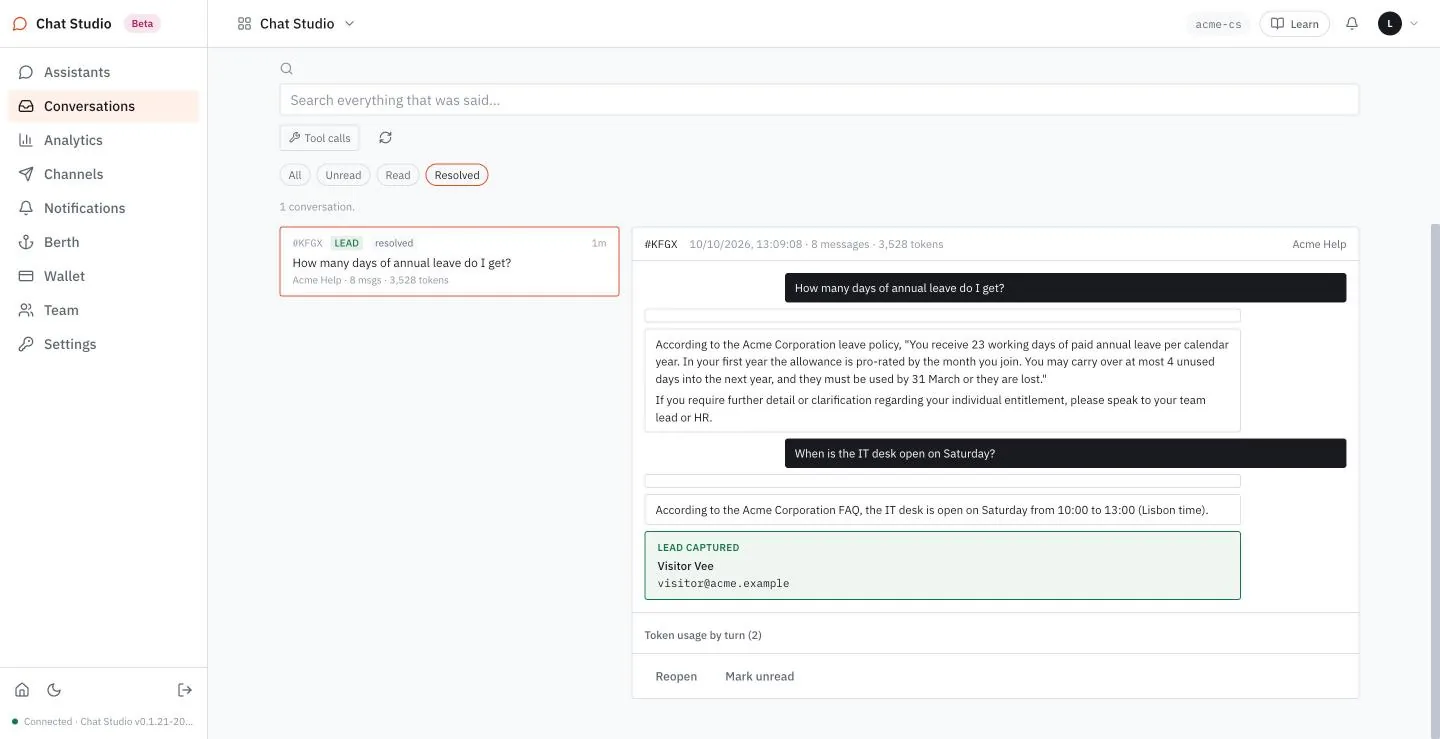Click the Acme Help assistant label
The width and height of the screenshot is (1440, 739).
[1319, 244]
